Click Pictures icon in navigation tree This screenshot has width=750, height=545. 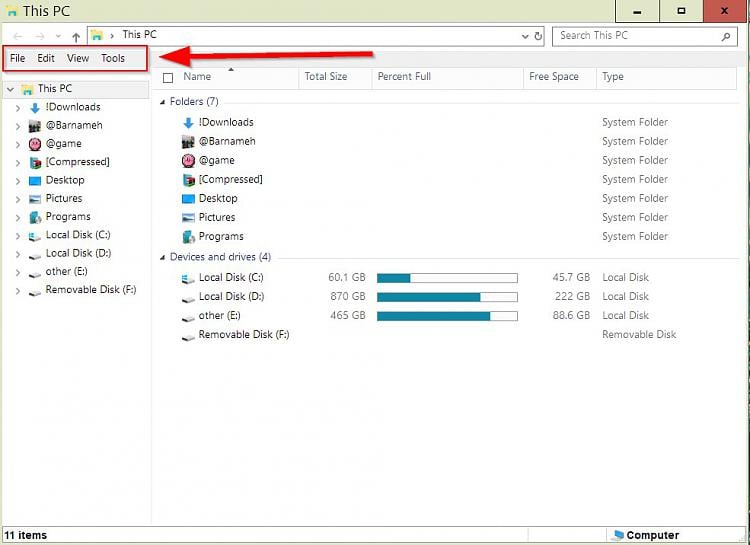click(35, 199)
